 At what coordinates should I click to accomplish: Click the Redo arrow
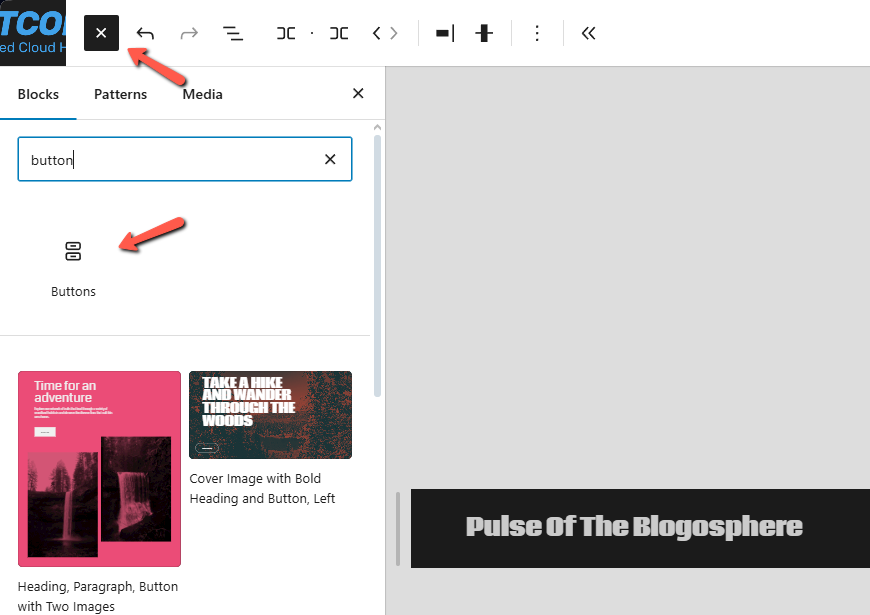coord(189,33)
